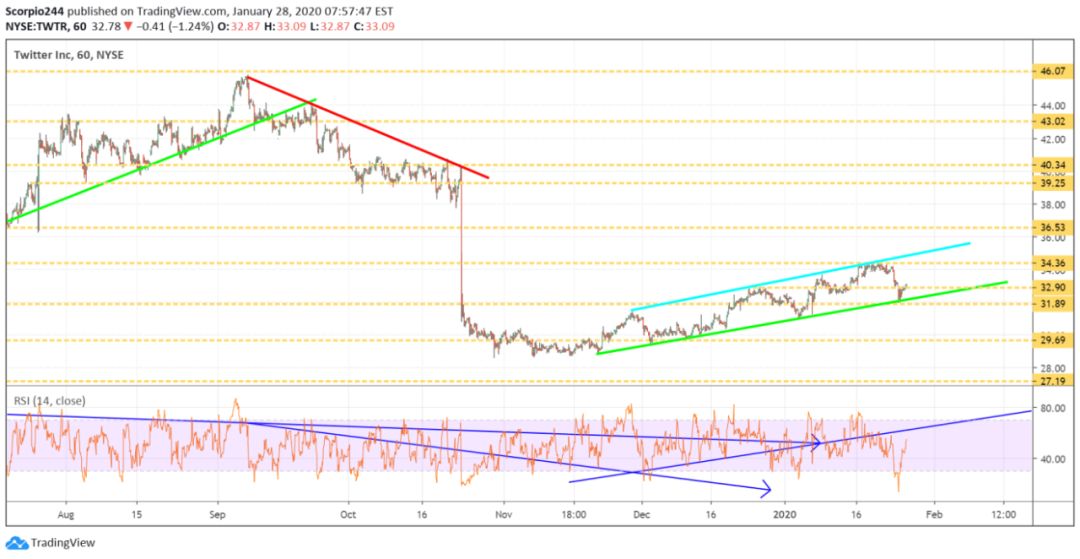Click the 32.90 price level label
The height and width of the screenshot is (559, 1080).
tap(1052, 287)
